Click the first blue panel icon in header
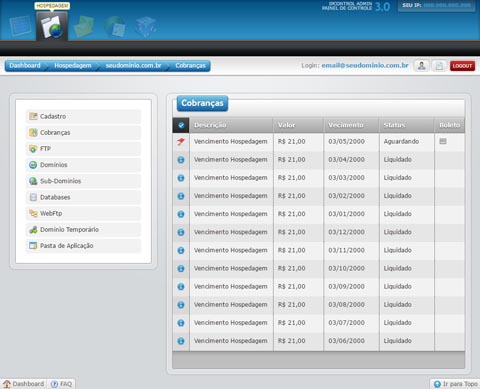The height and width of the screenshot is (389, 480). click(20, 26)
